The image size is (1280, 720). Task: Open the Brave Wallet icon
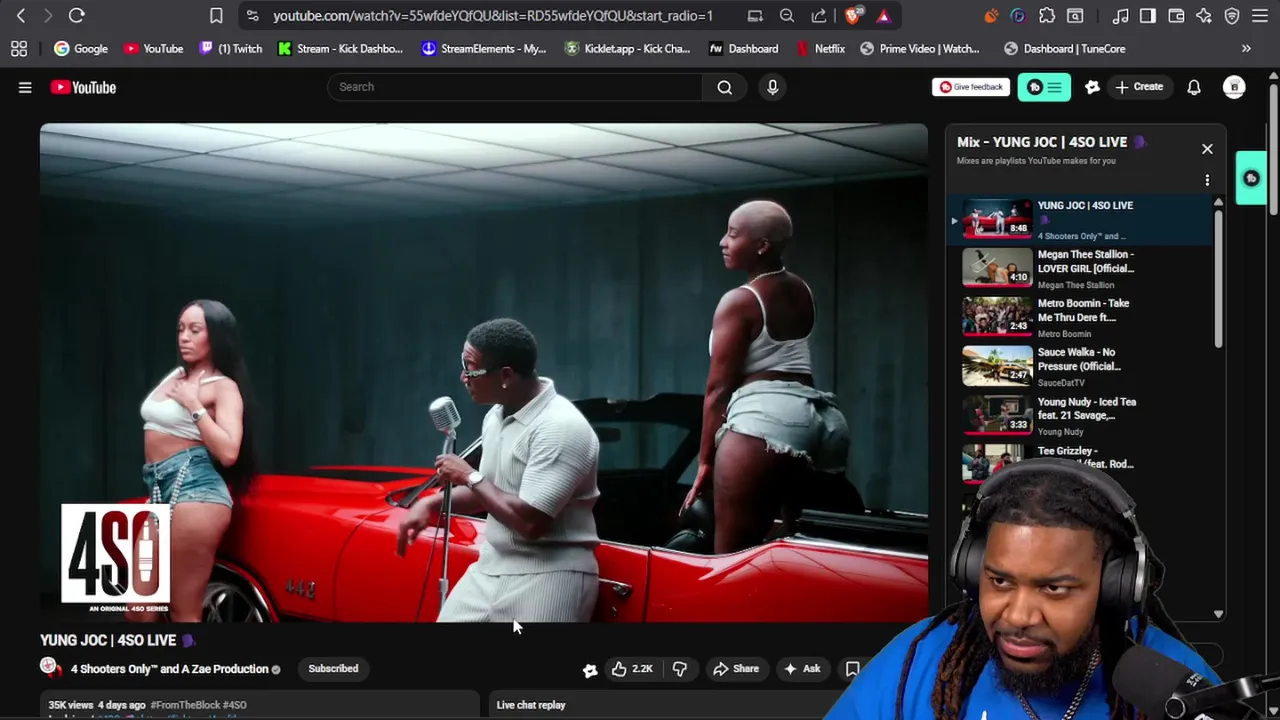tap(1176, 16)
